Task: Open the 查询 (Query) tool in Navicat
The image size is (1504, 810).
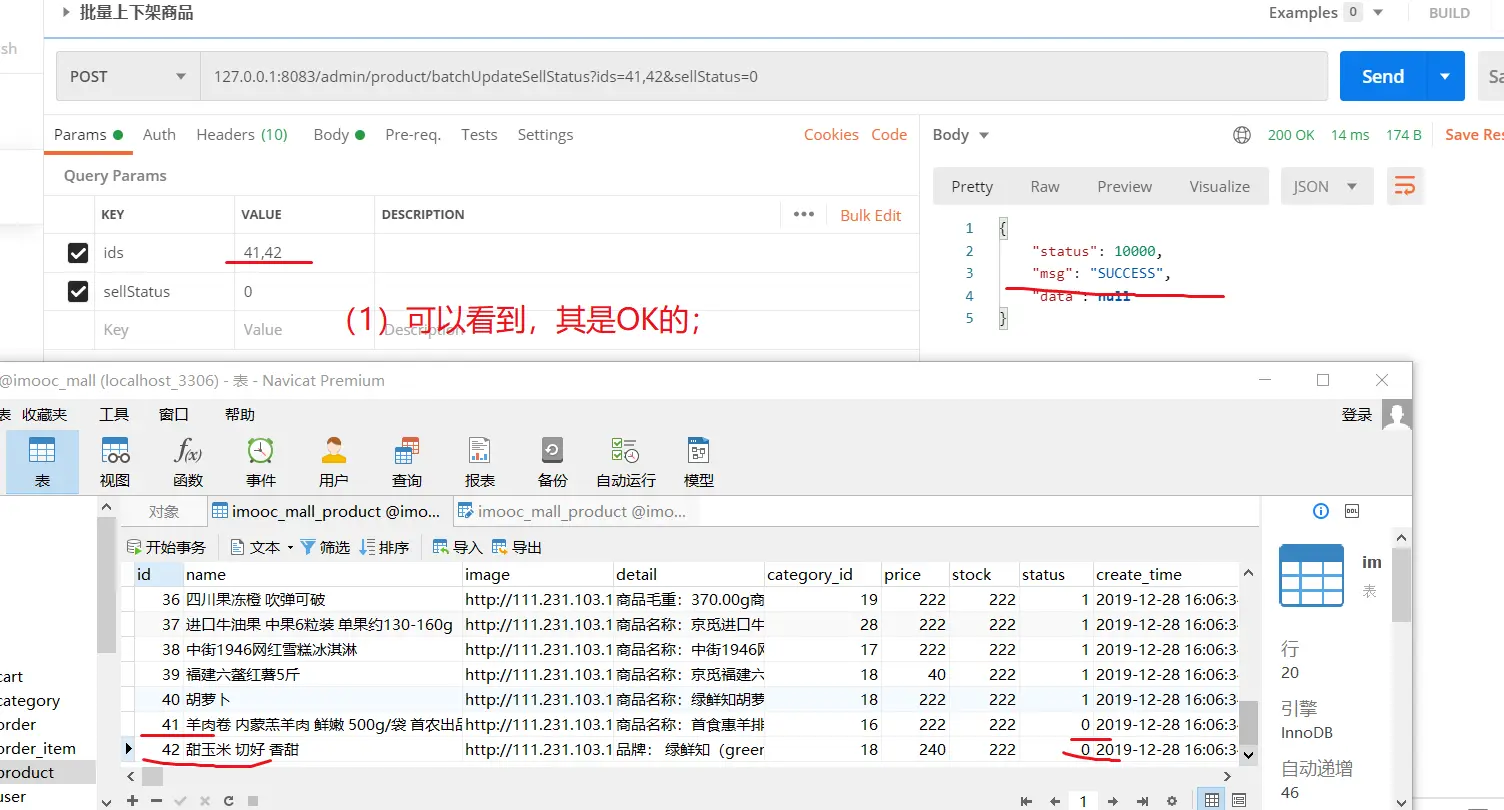Action: click(406, 460)
